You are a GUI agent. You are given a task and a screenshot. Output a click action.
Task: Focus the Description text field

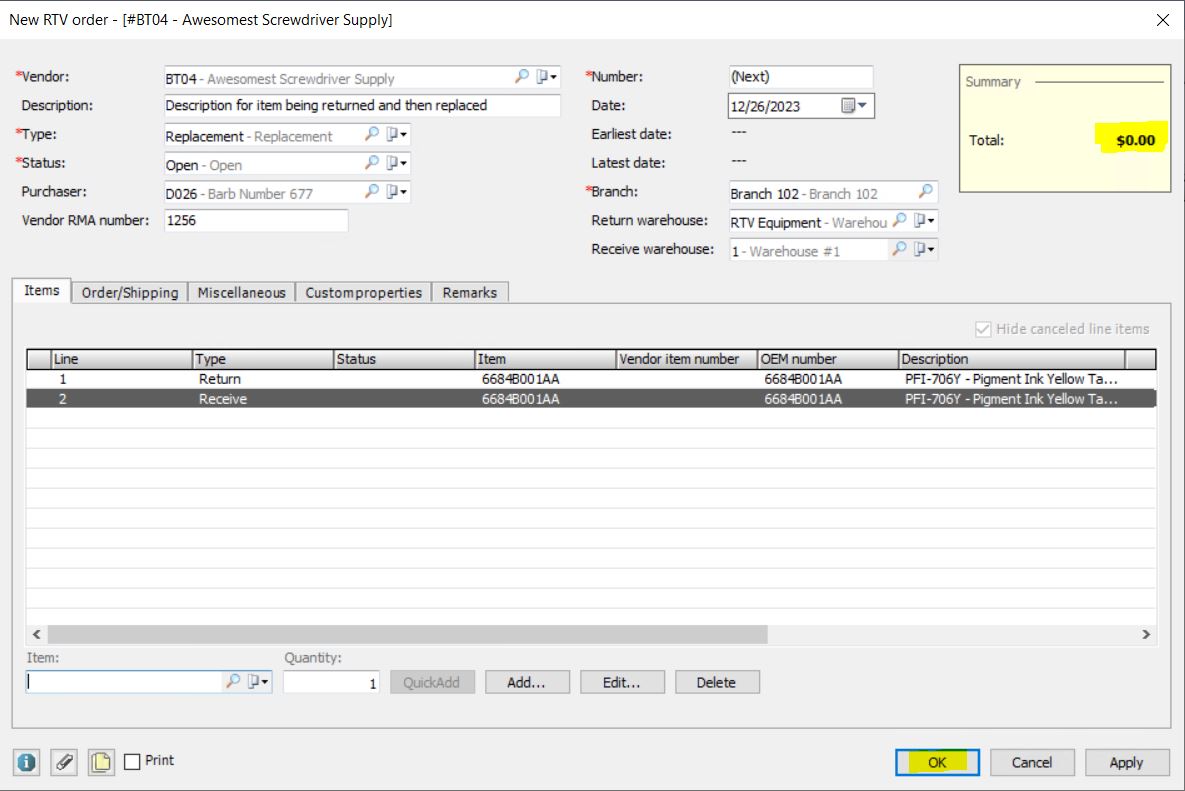[x=362, y=106]
